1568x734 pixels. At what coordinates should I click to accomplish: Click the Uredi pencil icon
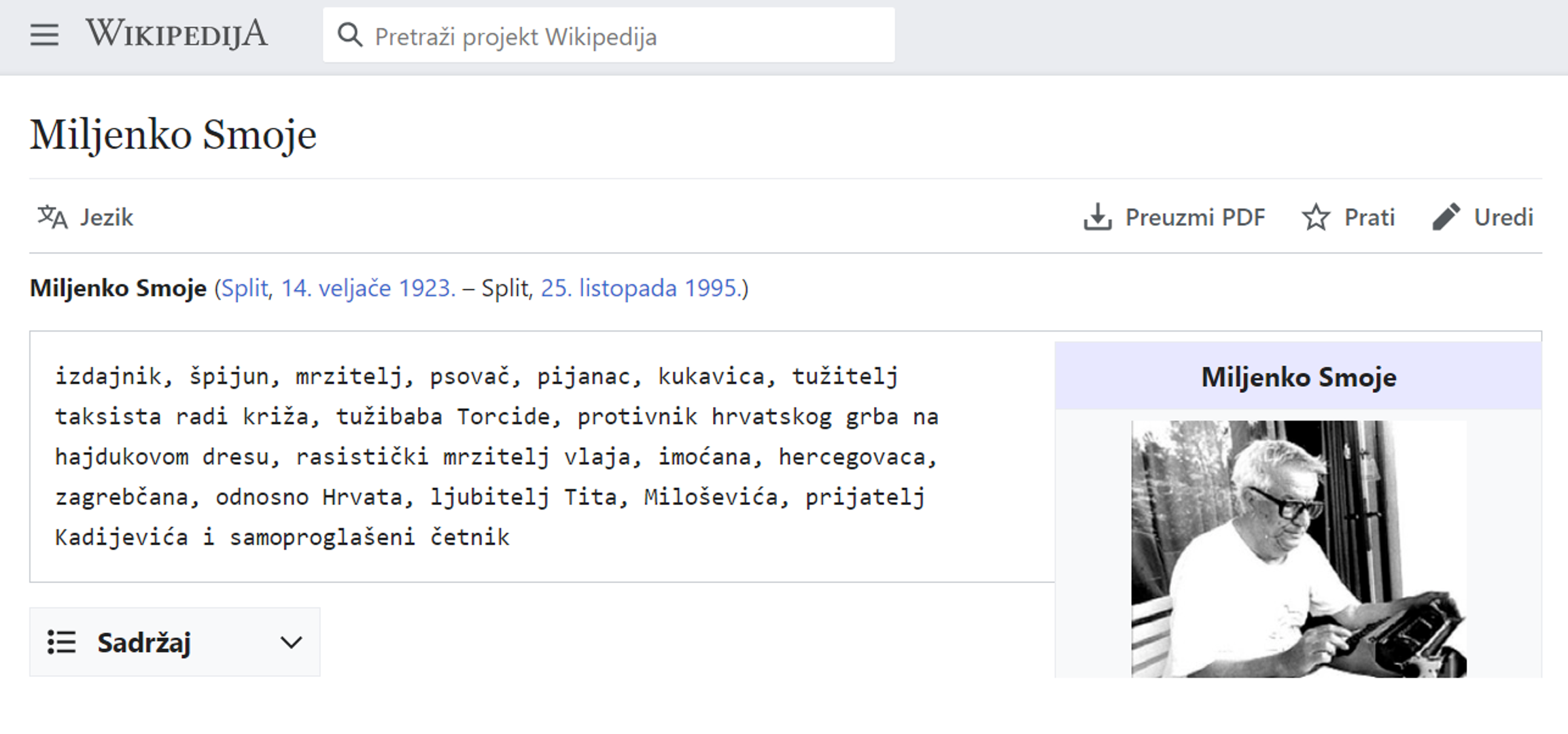pyautogui.click(x=1446, y=217)
